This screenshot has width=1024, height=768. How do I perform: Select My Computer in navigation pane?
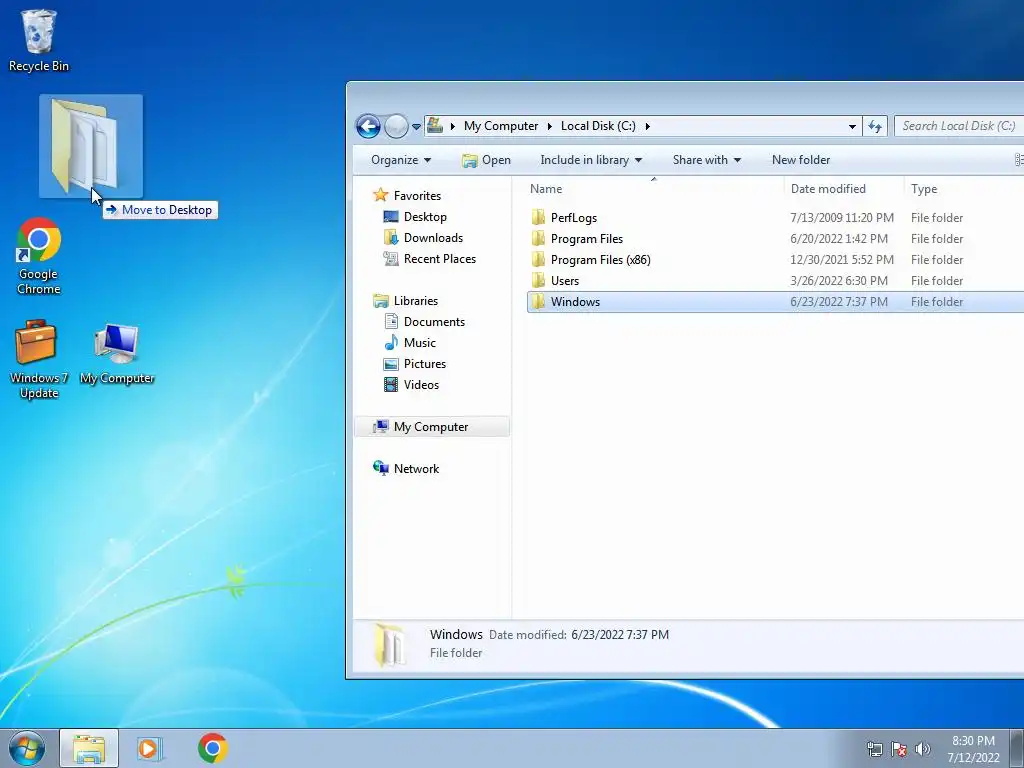point(431,427)
